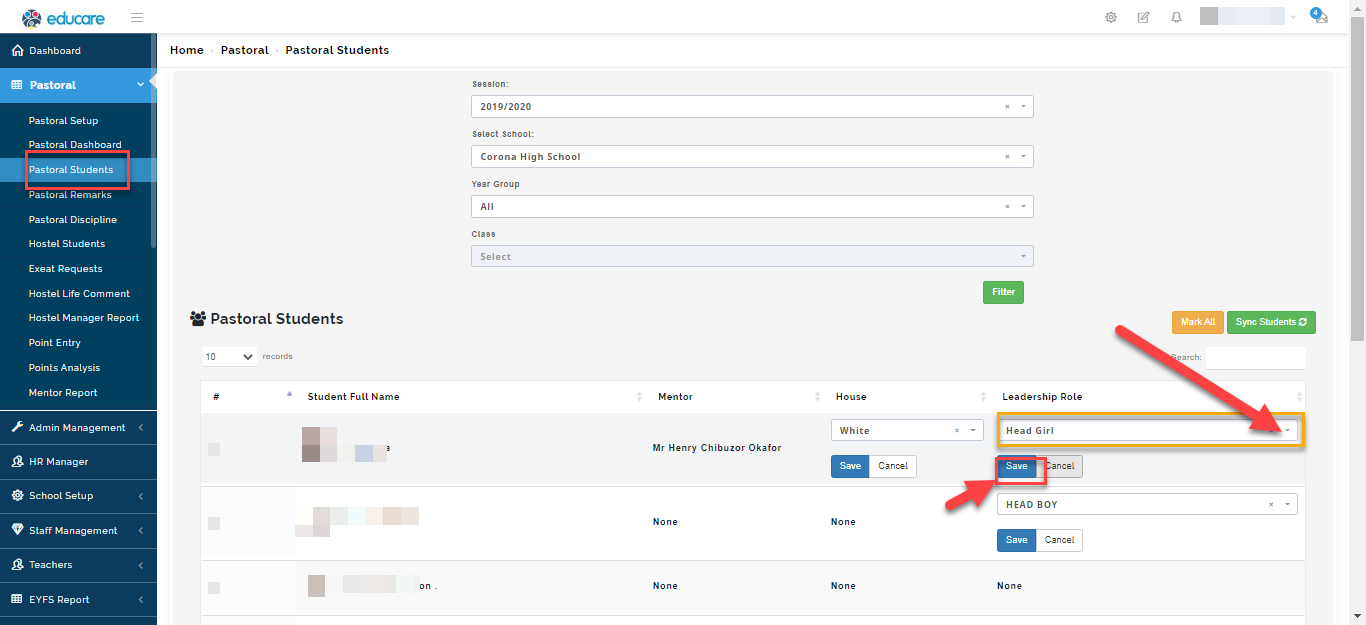Expand Admin Management submenu
Screen dimensions: 1366x625
pyautogui.click(x=141, y=428)
